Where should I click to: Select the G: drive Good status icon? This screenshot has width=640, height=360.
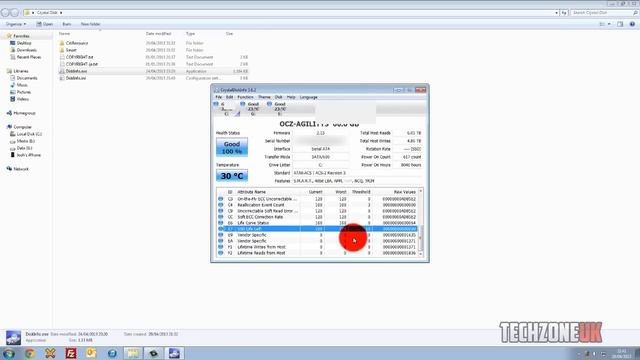pos(242,104)
